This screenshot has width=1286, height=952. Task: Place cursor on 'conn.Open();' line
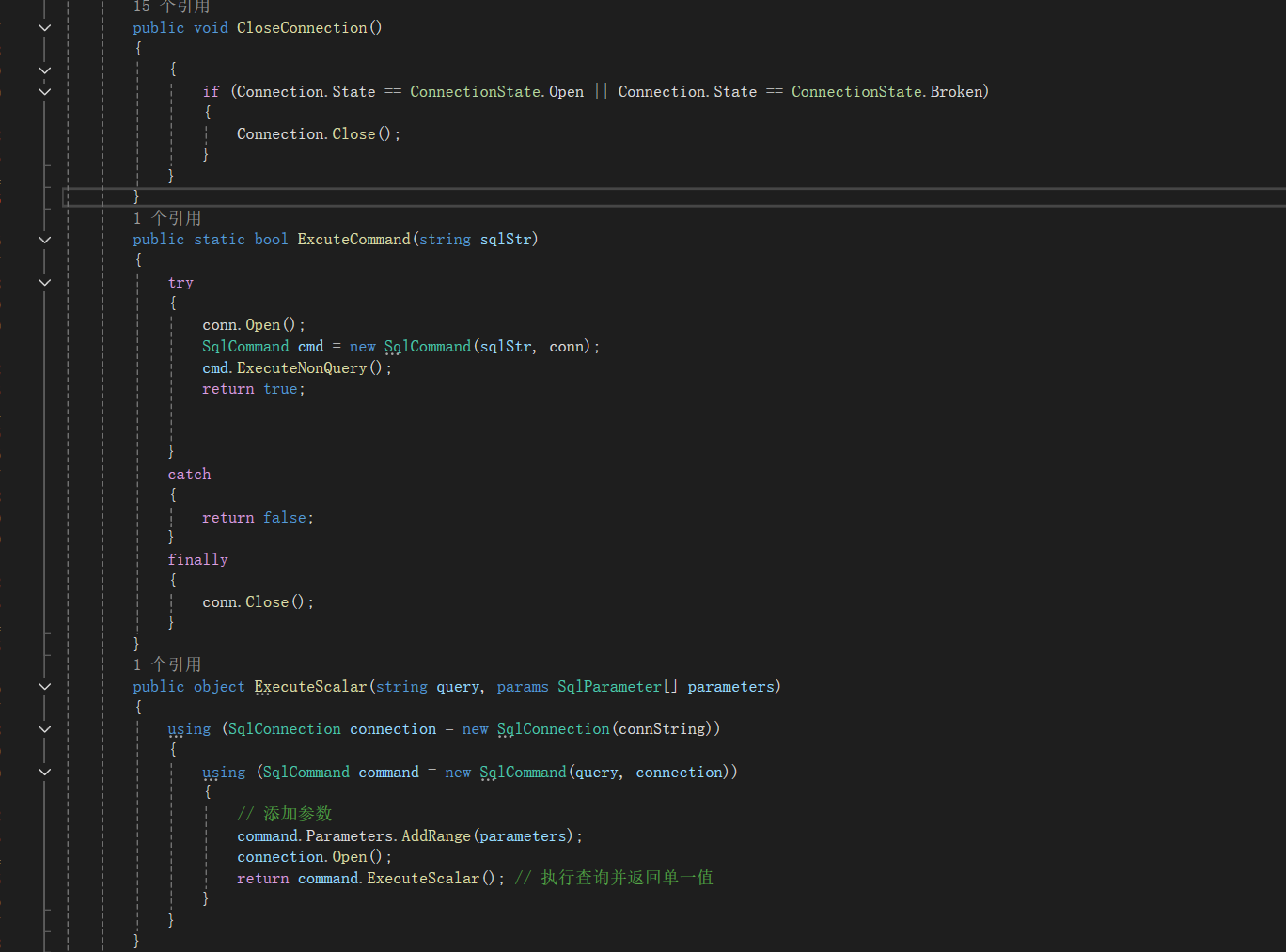point(254,325)
